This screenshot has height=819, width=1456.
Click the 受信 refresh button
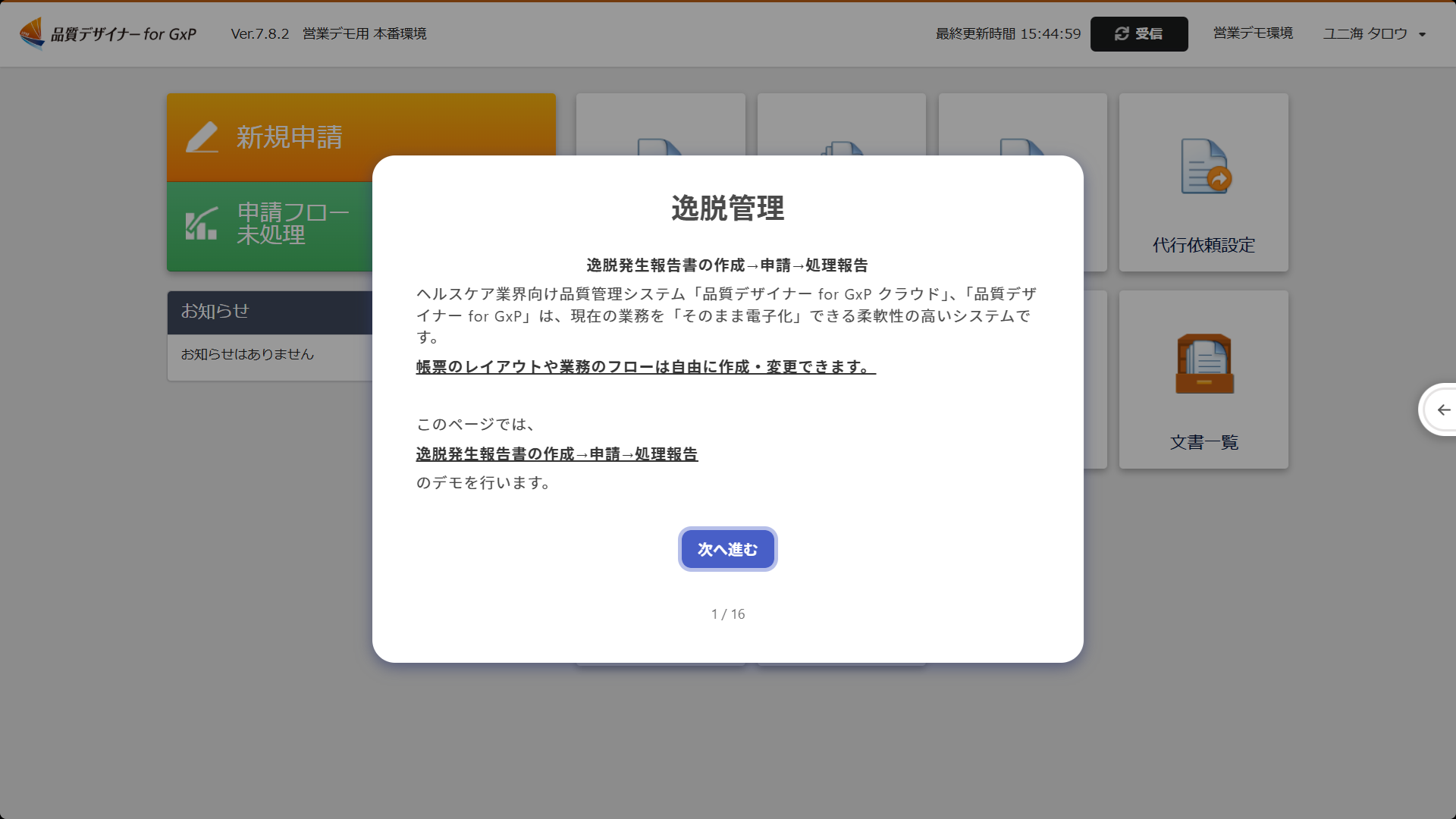coord(1138,34)
